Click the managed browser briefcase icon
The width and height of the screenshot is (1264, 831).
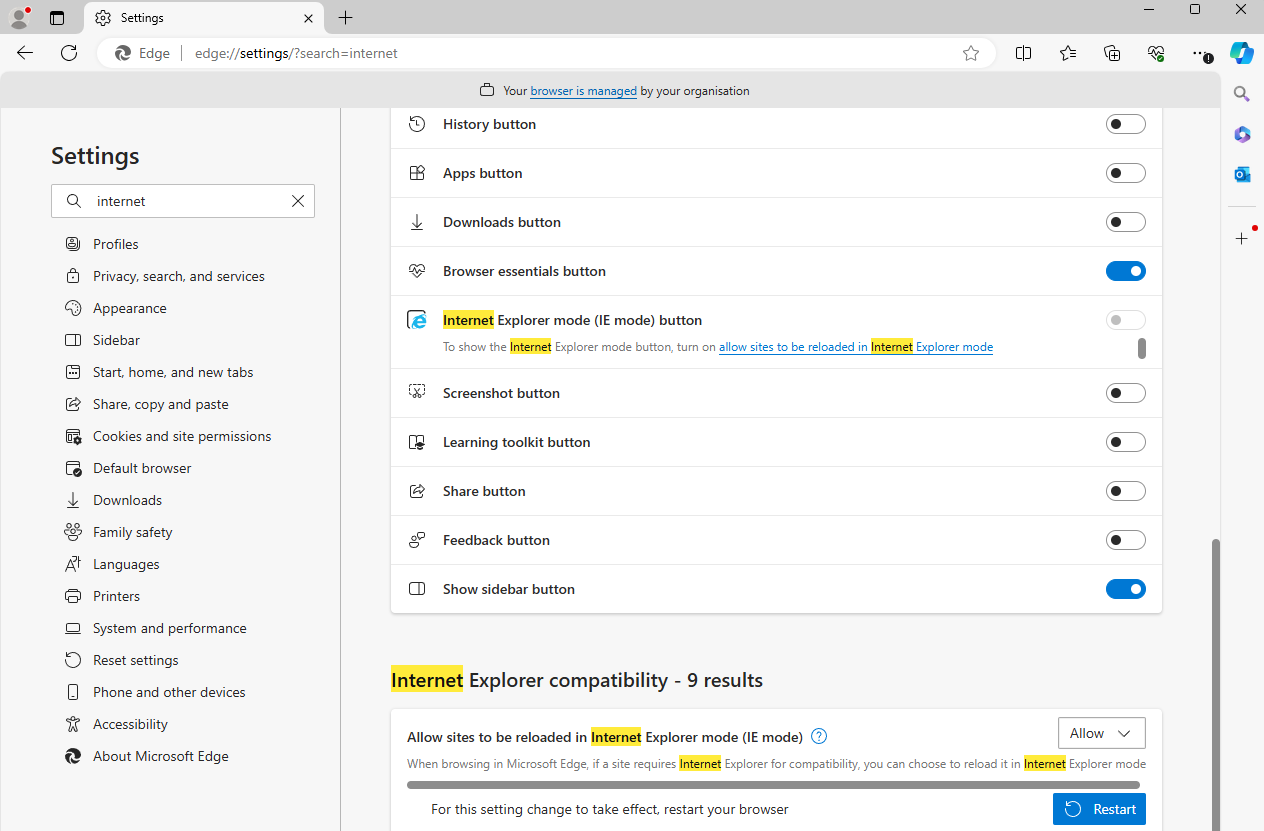tap(487, 90)
